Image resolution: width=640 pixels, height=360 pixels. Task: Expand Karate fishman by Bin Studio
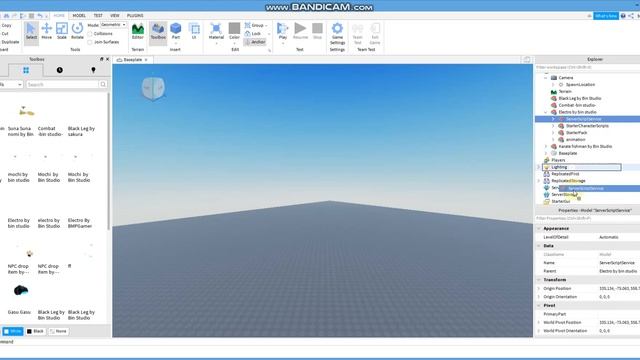546,146
